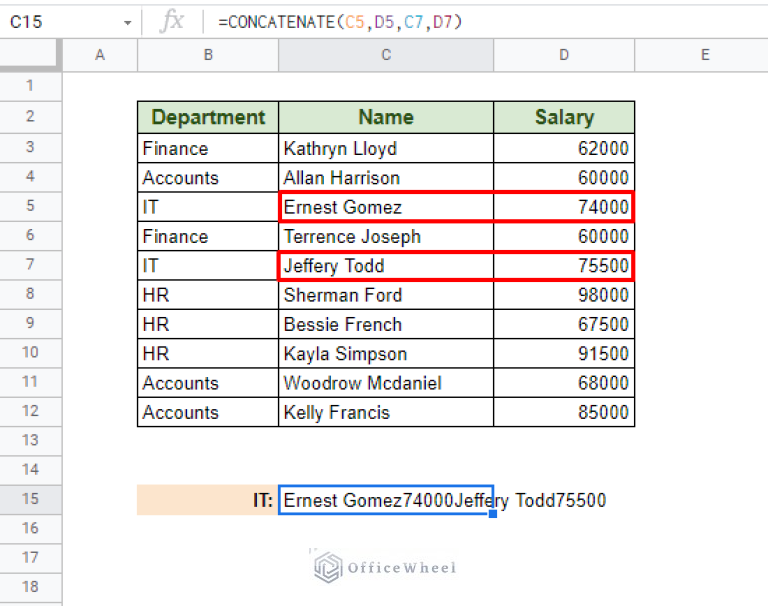Viewport: 768px width, 606px height.
Task: Select the Finance cell in row 6
Action: coord(208,237)
